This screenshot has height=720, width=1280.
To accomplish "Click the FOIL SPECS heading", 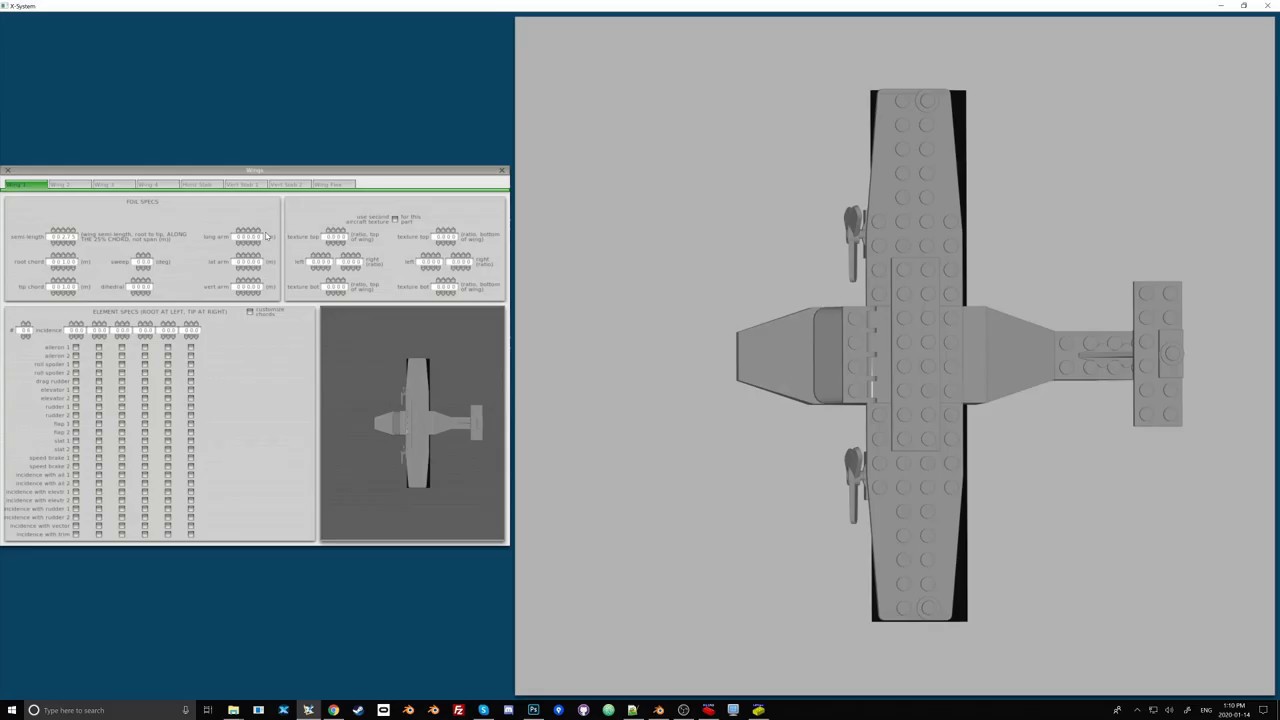I will pos(142,202).
